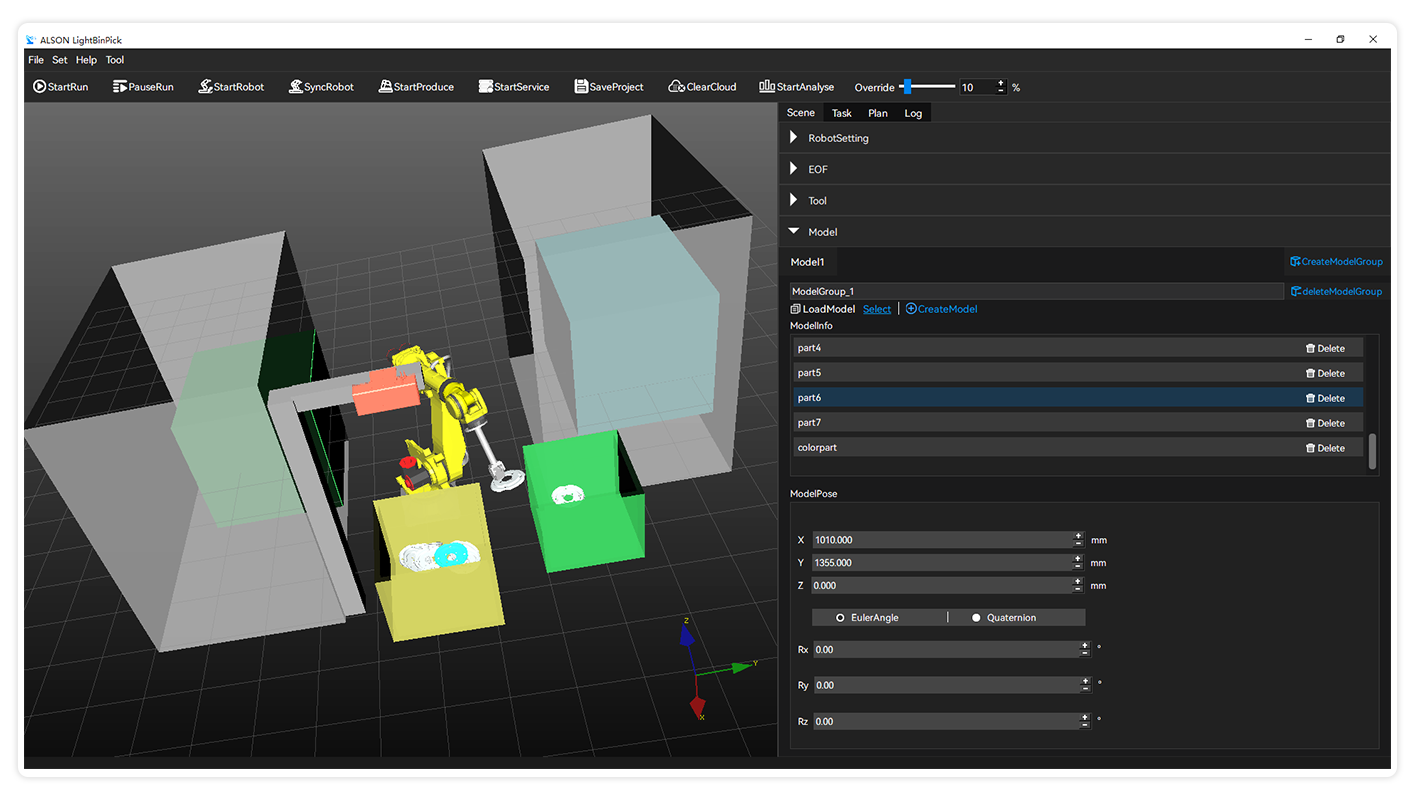1416x800 pixels.
Task: Expand the EOF section
Action: (x=793, y=168)
